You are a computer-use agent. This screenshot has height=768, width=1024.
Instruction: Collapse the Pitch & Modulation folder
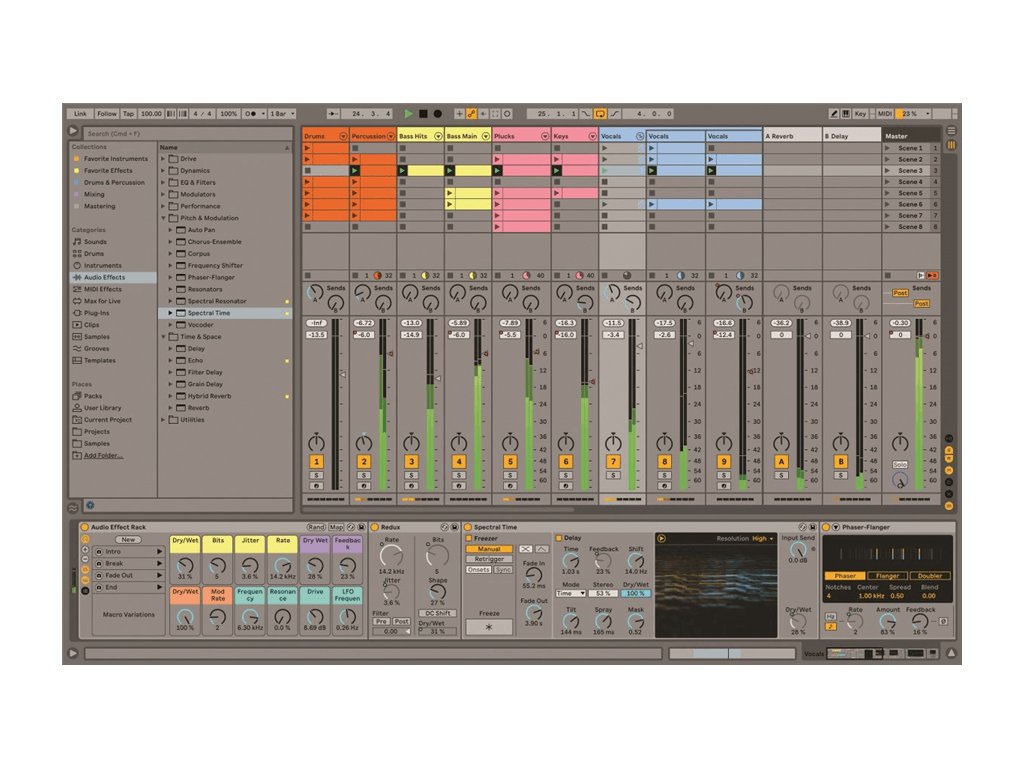click(x=163, y=218)
